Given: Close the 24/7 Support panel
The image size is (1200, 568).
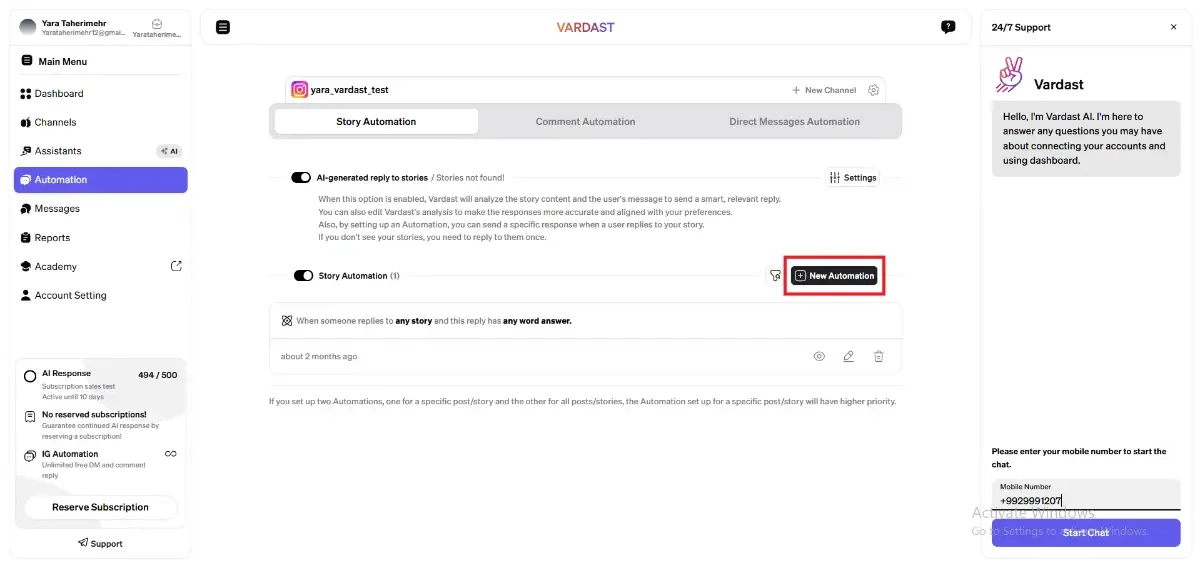Looking at the screenshot, I should (1173, 27).
